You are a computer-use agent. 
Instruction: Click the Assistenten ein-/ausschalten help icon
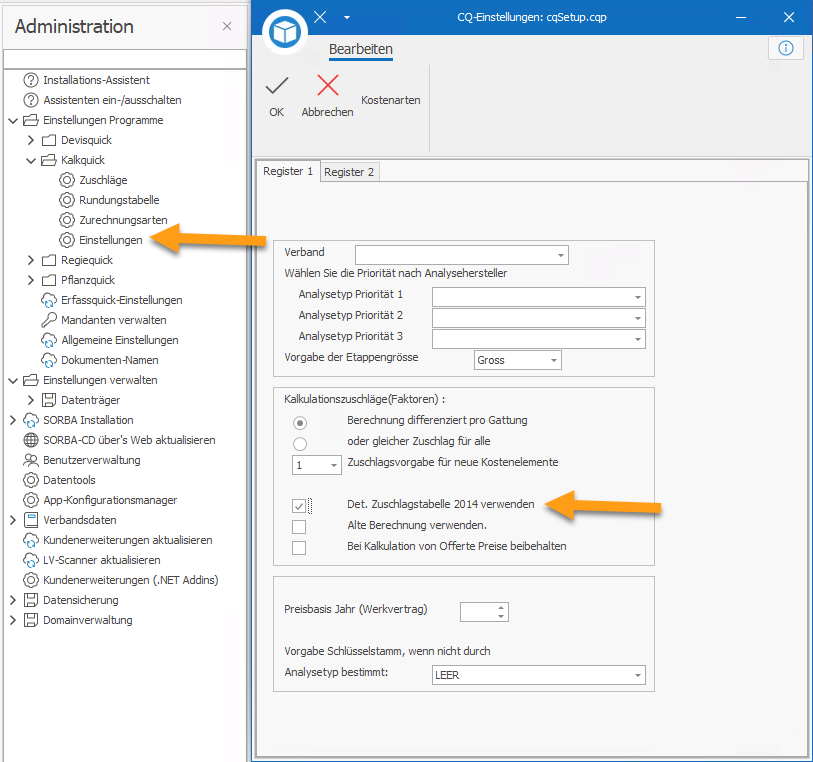pos(31,100)
